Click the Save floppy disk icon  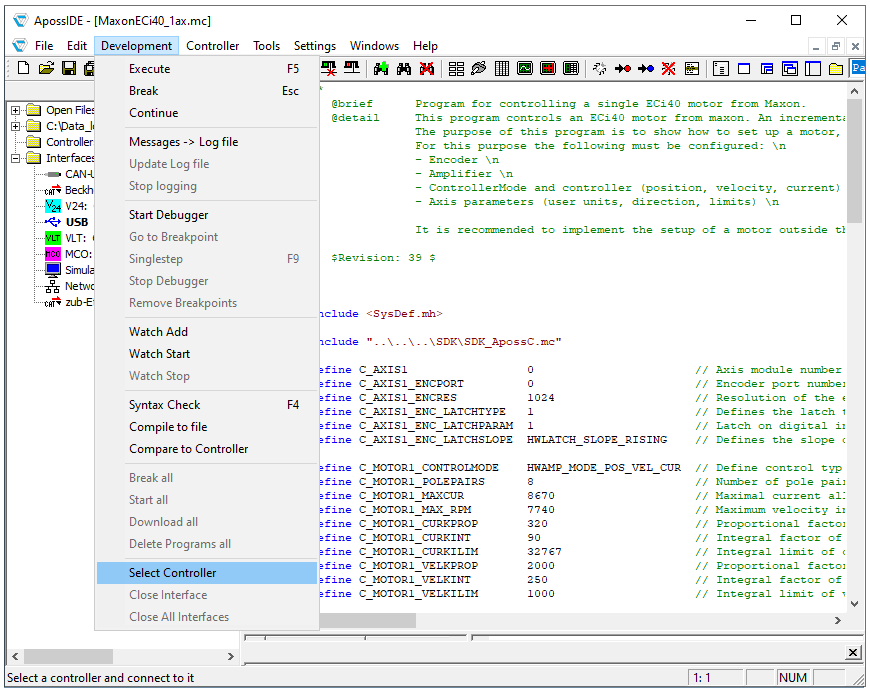(69, 68)
